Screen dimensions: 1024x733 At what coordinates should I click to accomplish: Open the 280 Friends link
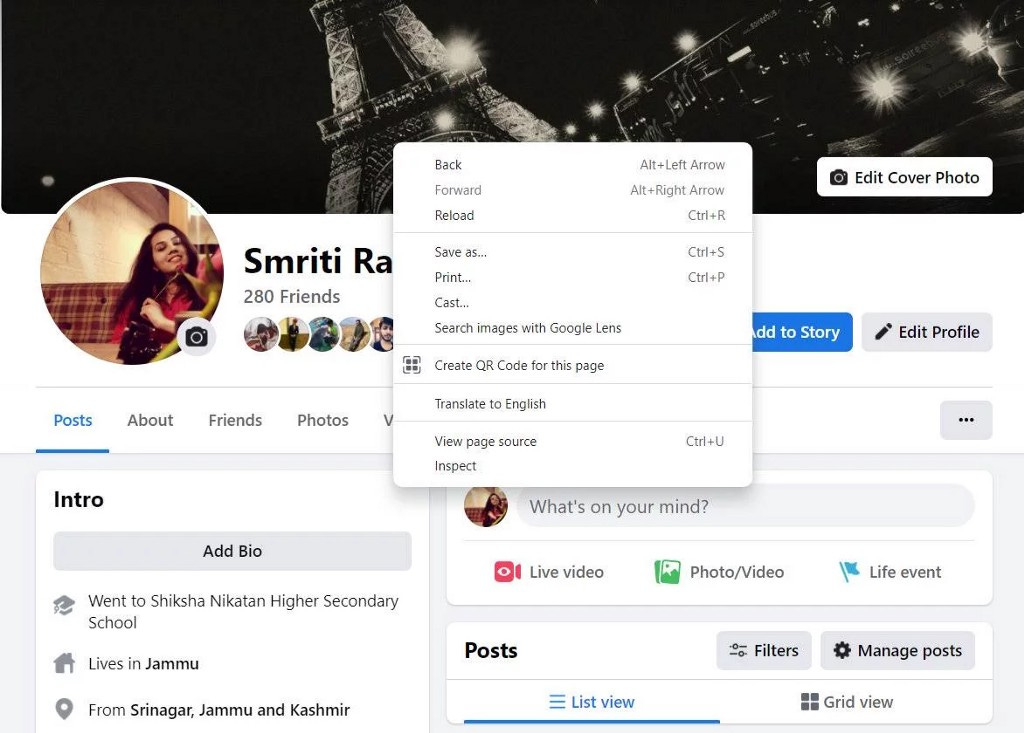point(292,297)
